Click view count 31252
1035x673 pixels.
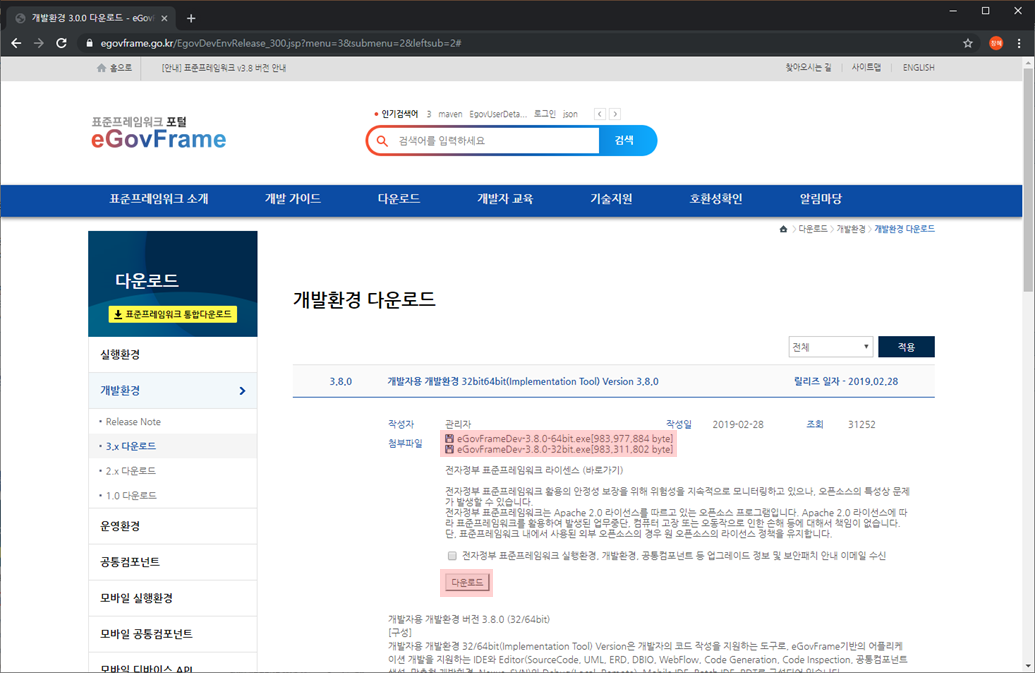tap(862, 424)
